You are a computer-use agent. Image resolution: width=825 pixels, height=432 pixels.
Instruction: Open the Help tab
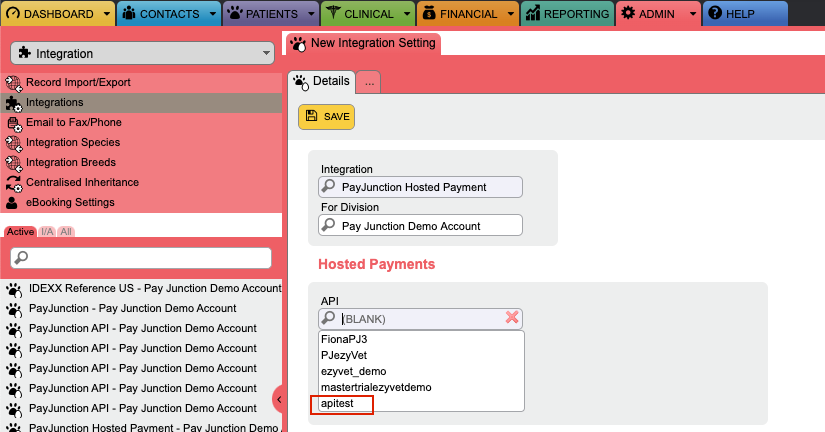[745, 14]
